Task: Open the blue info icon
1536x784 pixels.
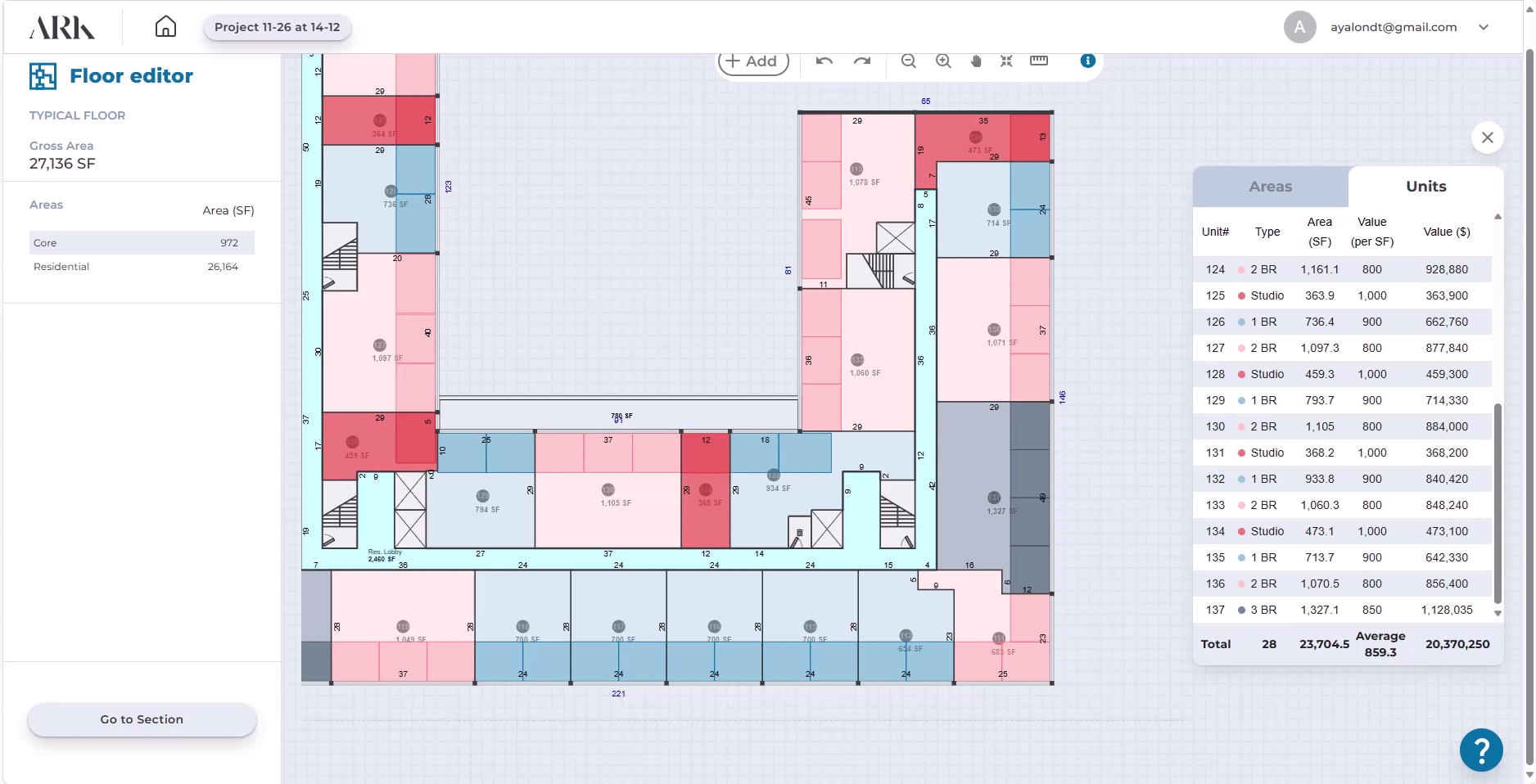Action: 1087,61
